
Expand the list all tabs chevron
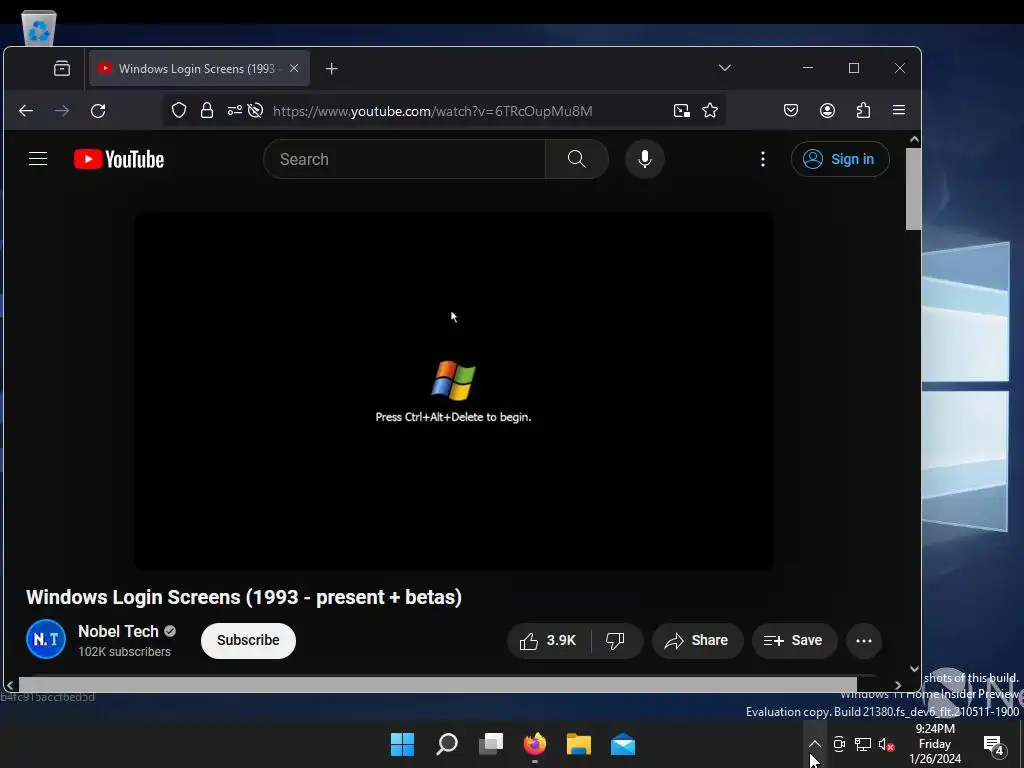tap(725, 68)
